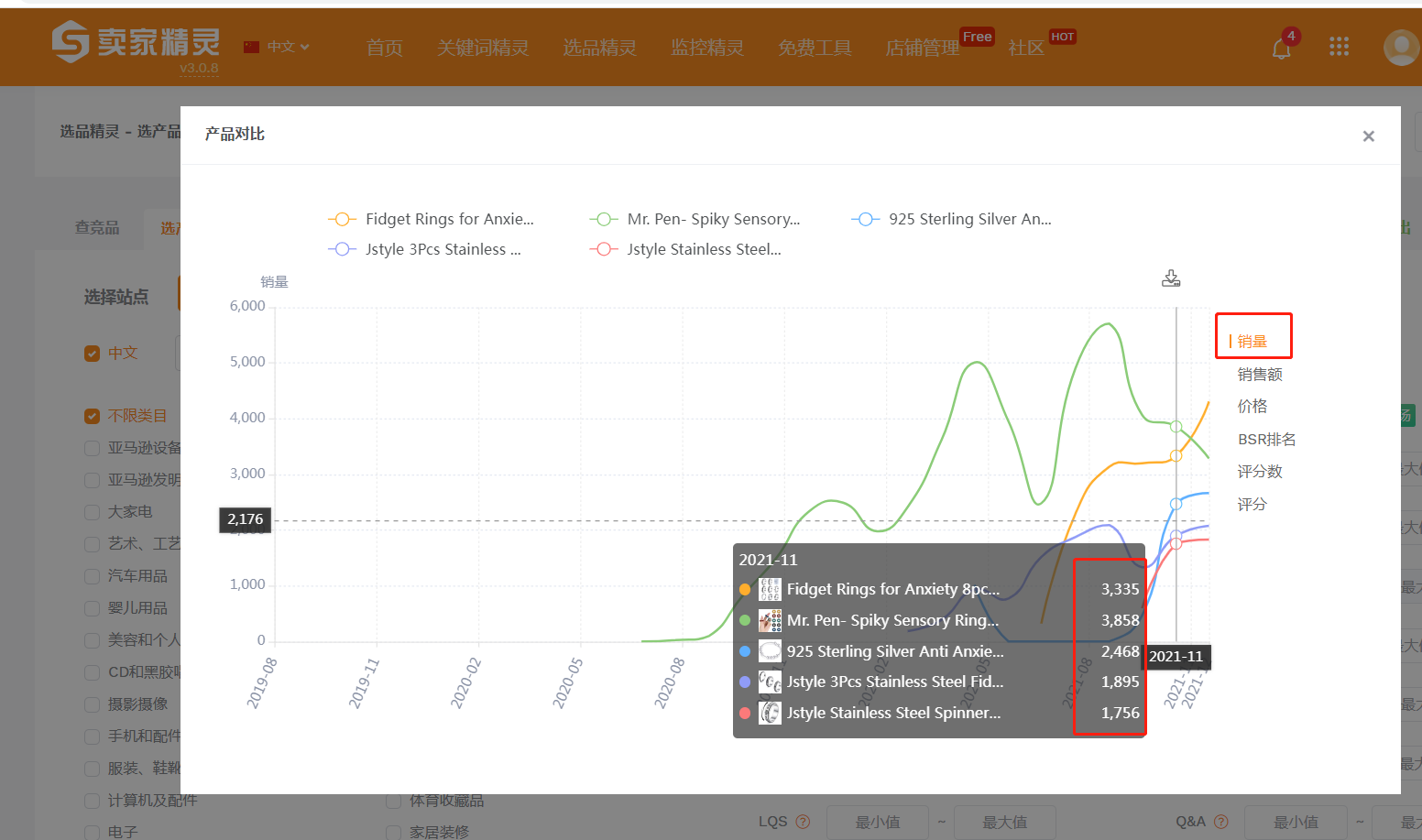Uncheck the 不限类目 checkbox
The height and width of the screenshot is (840, 1422).
92,416
